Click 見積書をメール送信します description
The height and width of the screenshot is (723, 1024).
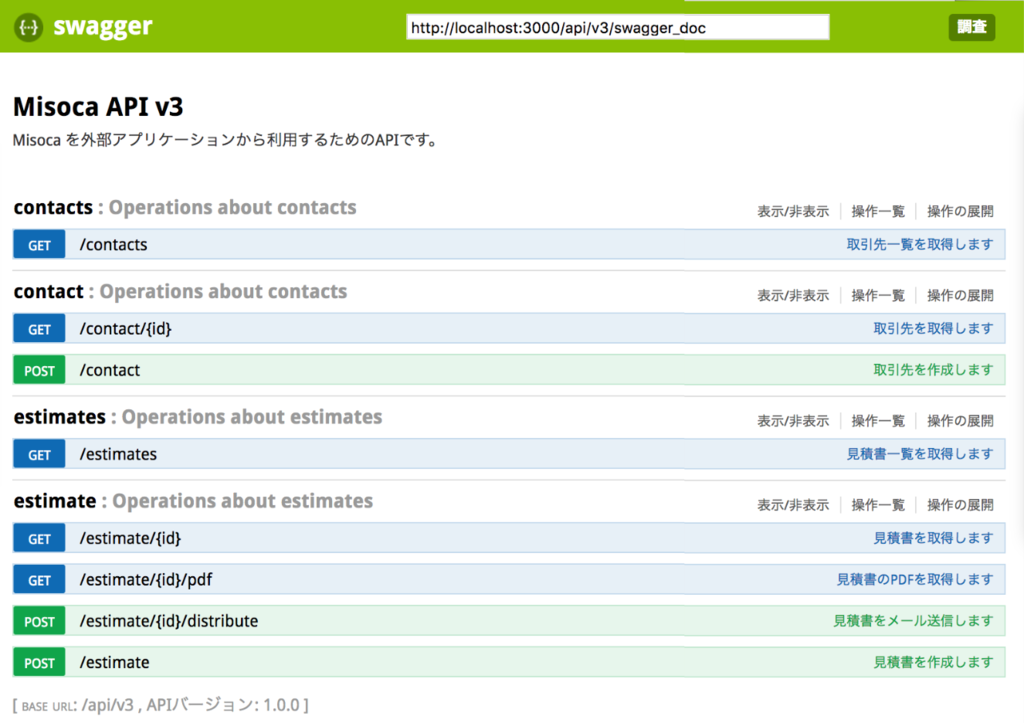(x=913, y=621)
